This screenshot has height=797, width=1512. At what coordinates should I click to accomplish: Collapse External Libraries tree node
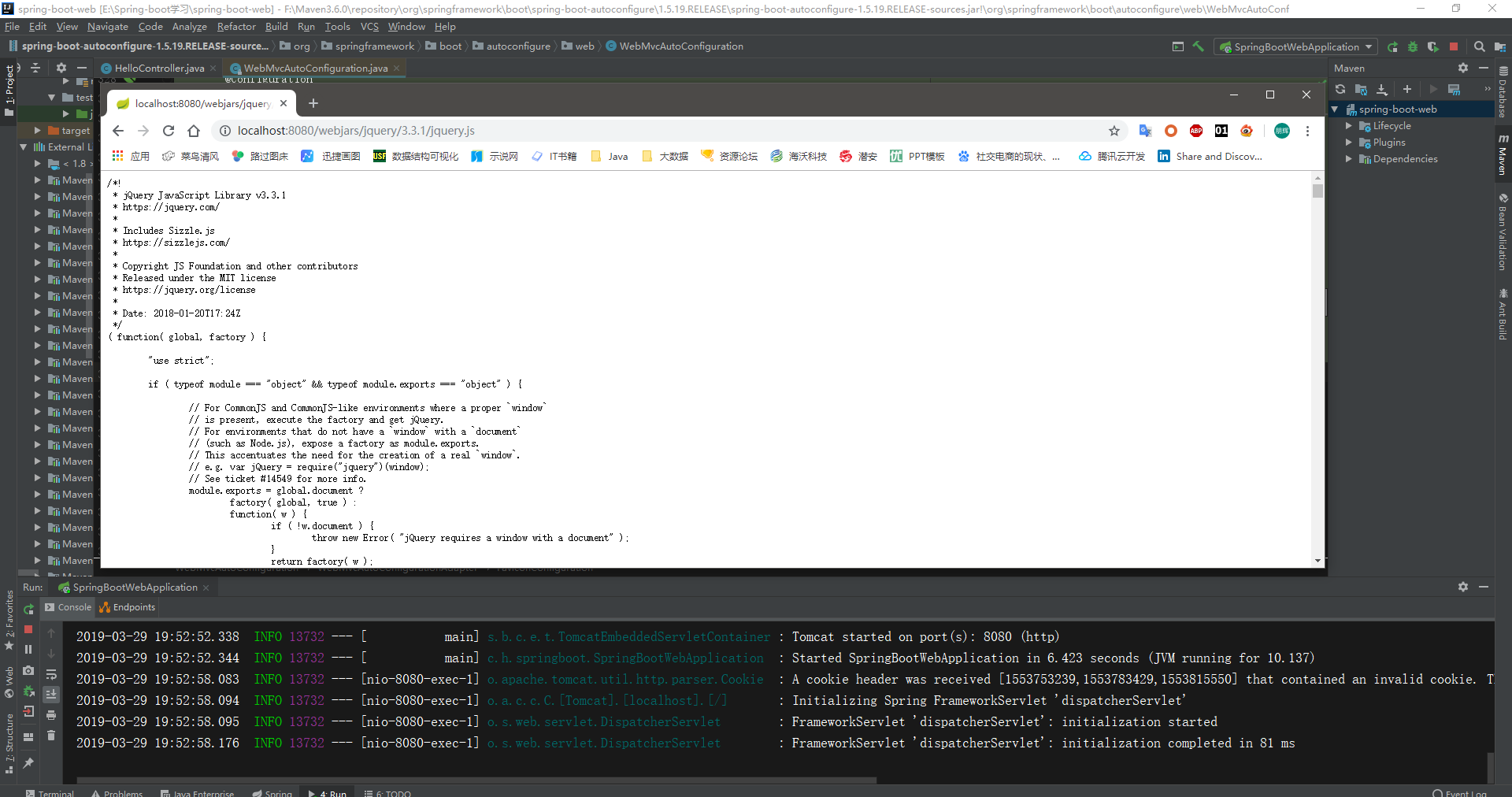point(24,147)
